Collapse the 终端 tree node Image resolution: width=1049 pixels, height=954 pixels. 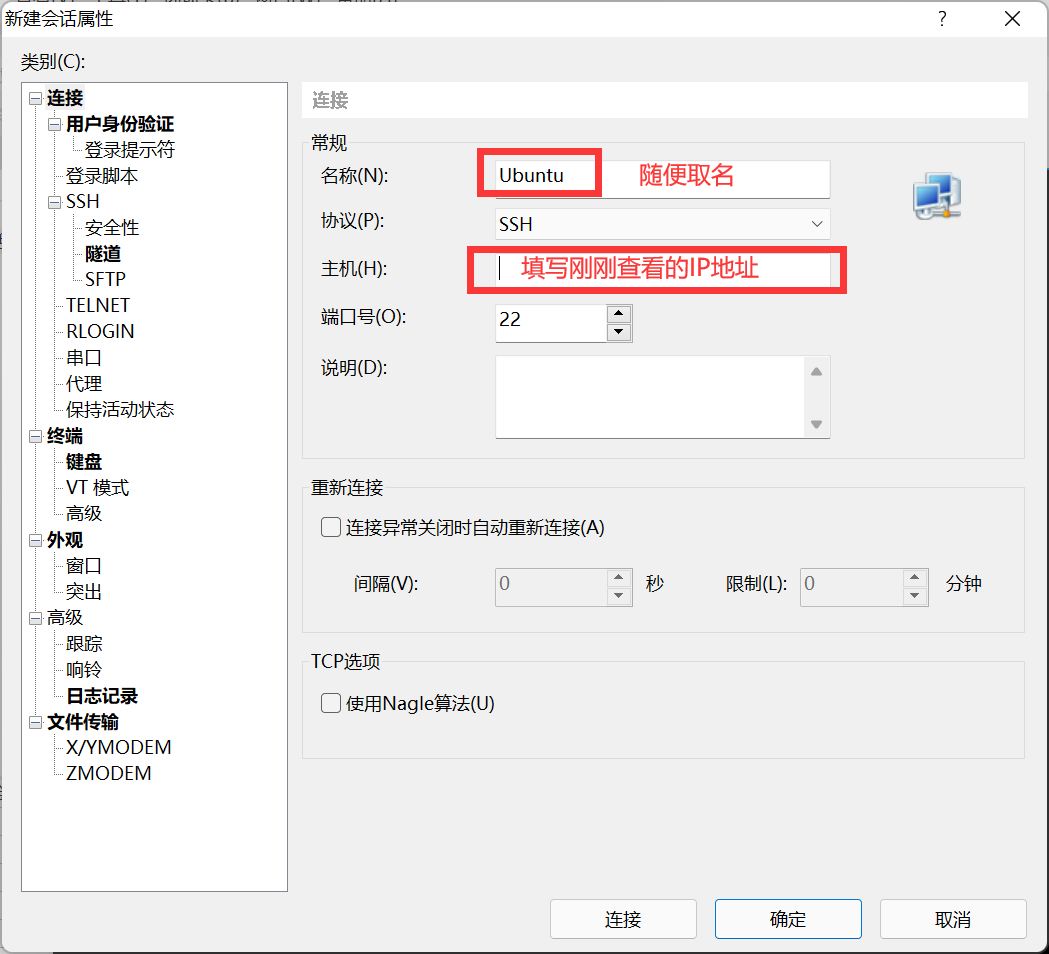(x=35, y=437)
